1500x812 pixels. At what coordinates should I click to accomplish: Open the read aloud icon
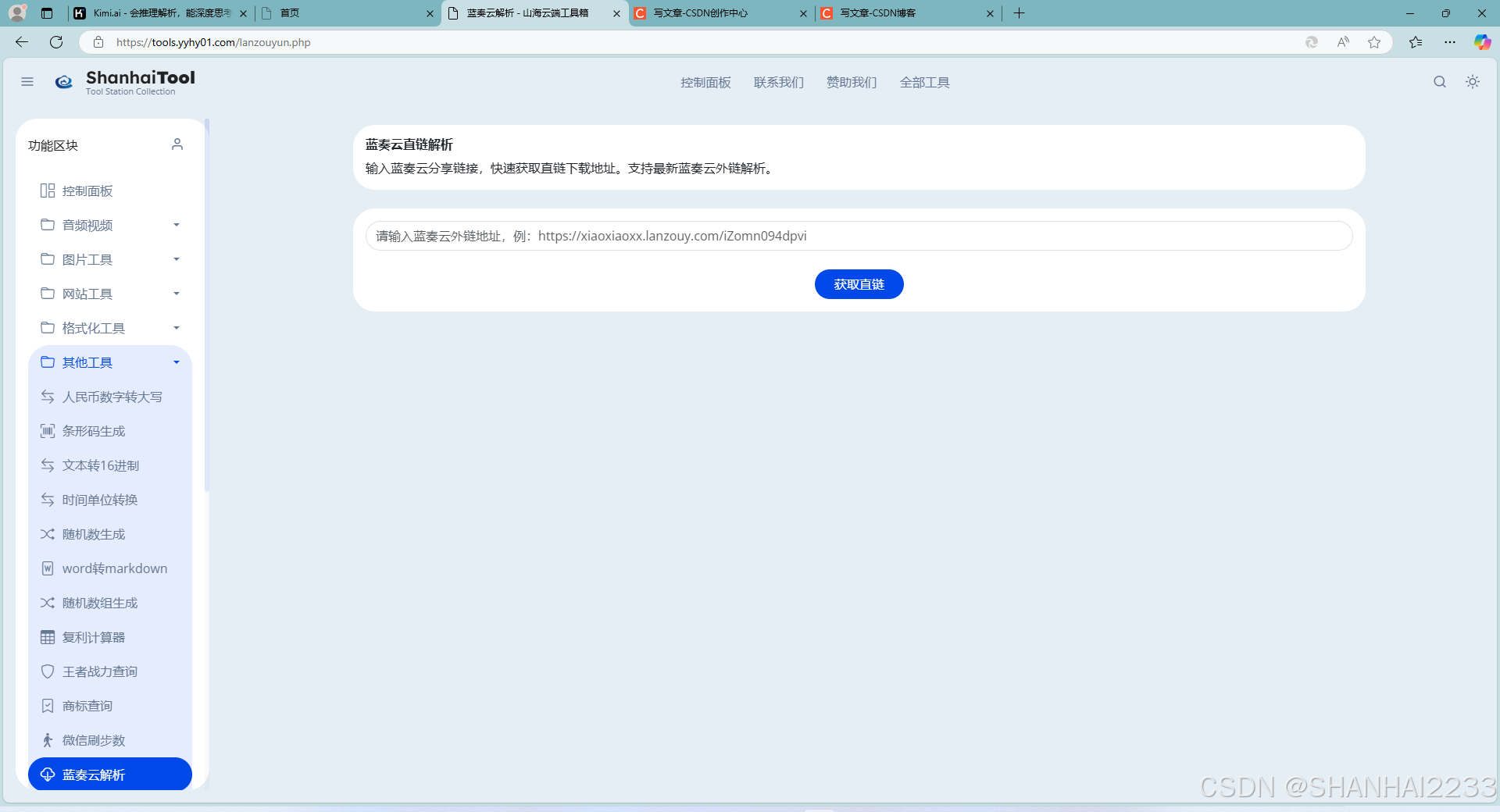1343,42
